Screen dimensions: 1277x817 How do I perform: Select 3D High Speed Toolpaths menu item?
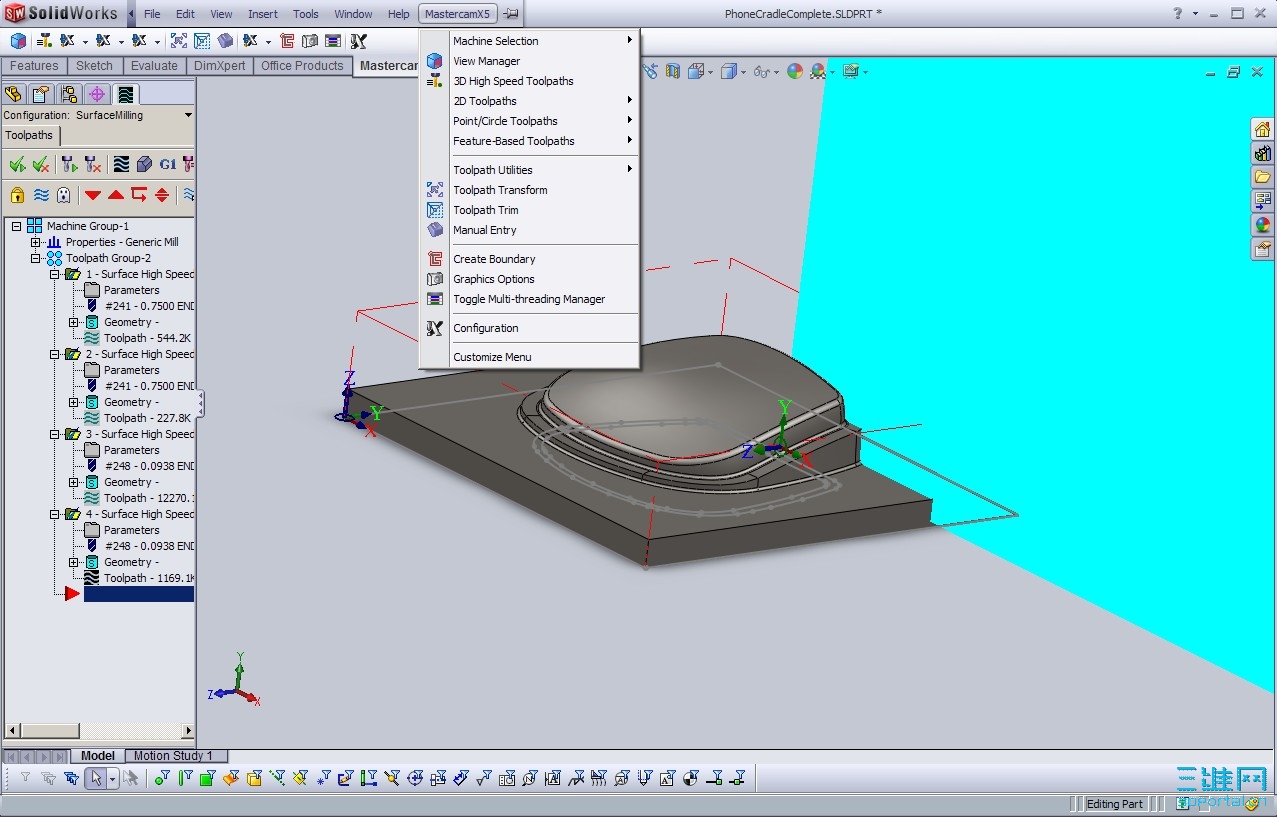click(x=513, y=81)
